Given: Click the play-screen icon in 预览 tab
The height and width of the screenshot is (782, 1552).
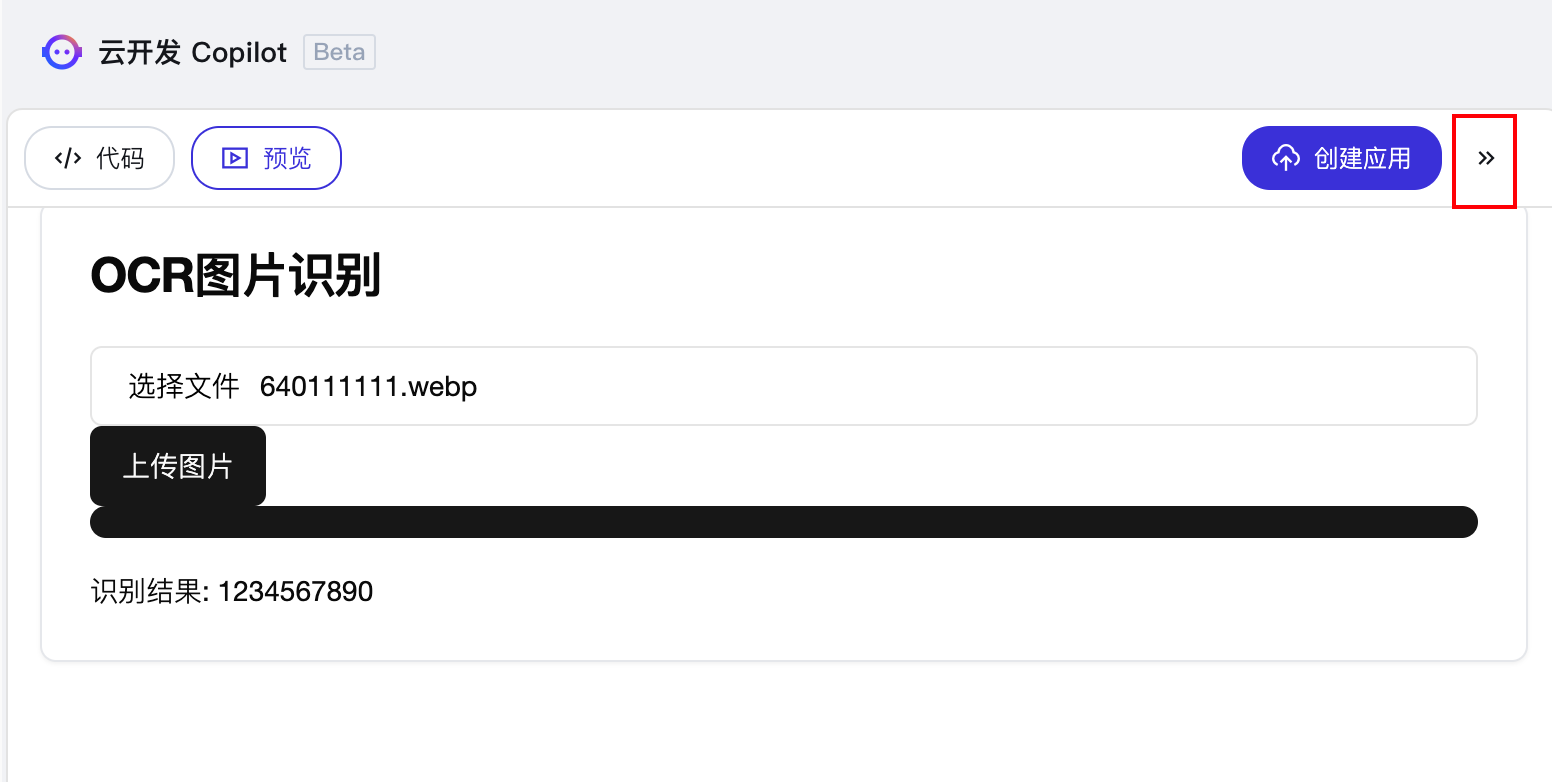Looking at the screenshot, I should 235,158.
